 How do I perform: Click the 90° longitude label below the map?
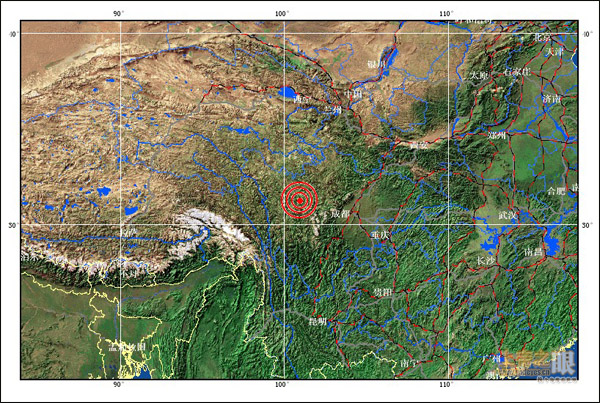(118, 384)
